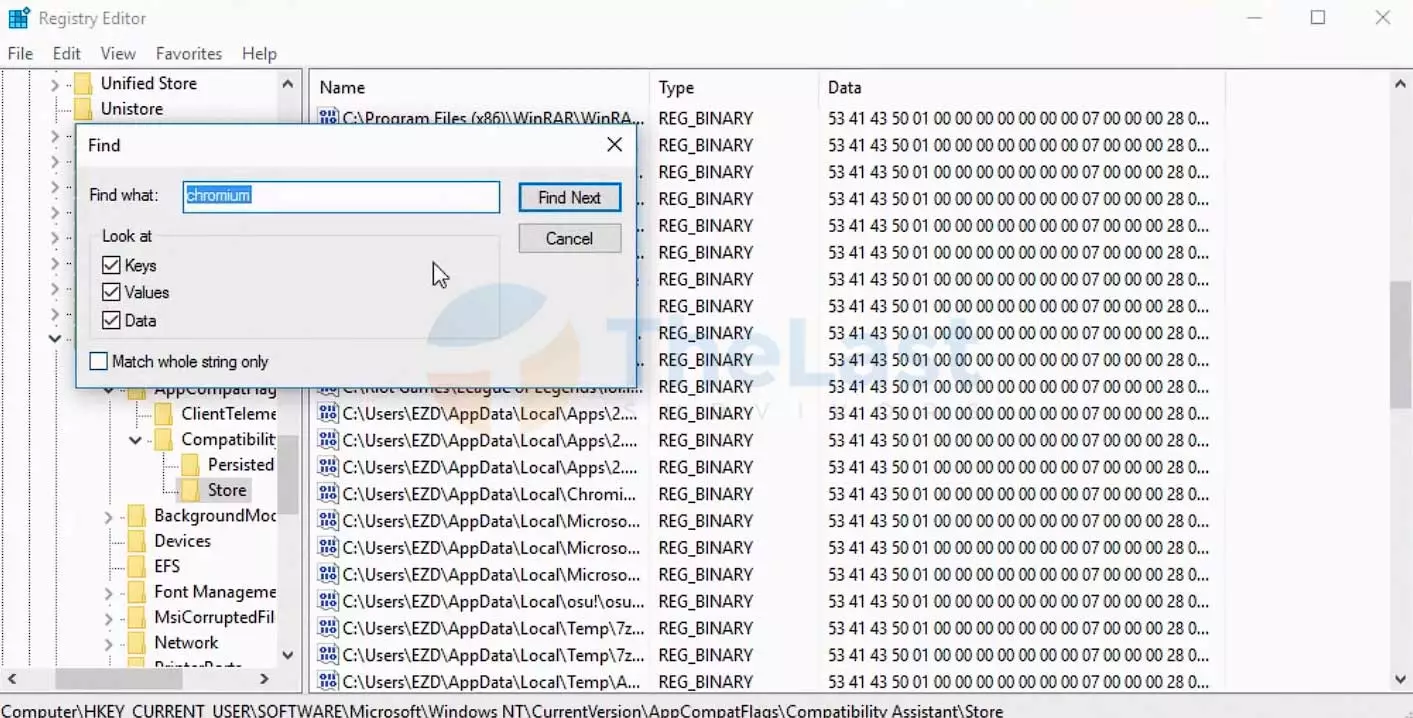Click tree pane scroll right arrow

(x=264, y=679)
